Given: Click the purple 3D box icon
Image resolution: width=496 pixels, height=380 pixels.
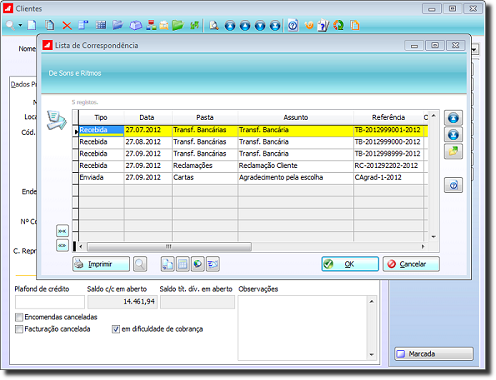Looking at the screenshot, I should tap(136, 25).
